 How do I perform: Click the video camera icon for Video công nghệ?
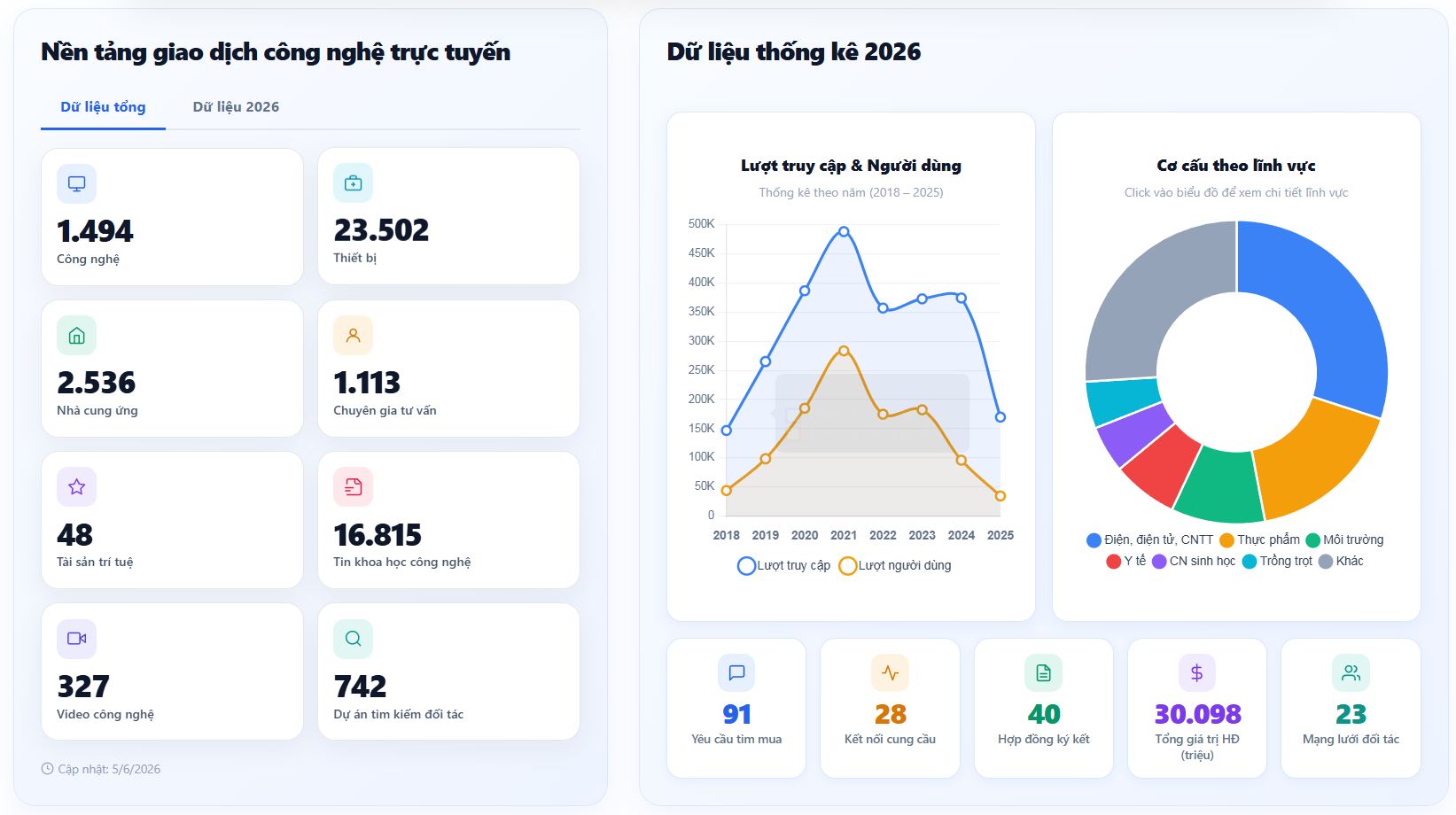tap(77, 639)
